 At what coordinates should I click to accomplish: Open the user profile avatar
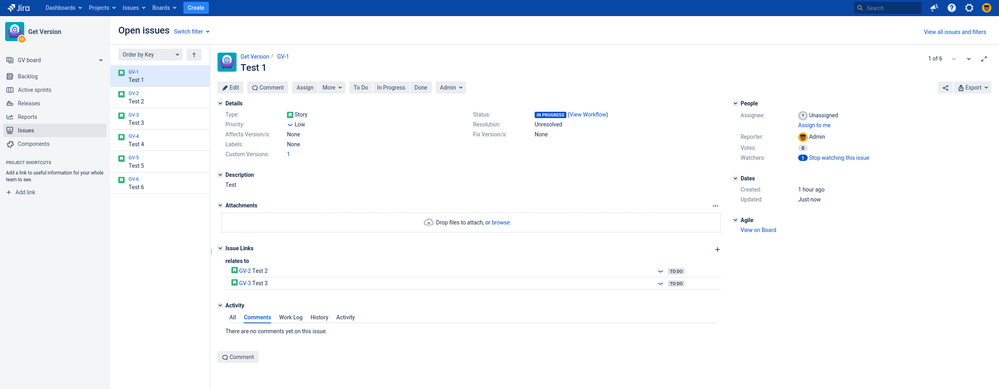point(986,8)
